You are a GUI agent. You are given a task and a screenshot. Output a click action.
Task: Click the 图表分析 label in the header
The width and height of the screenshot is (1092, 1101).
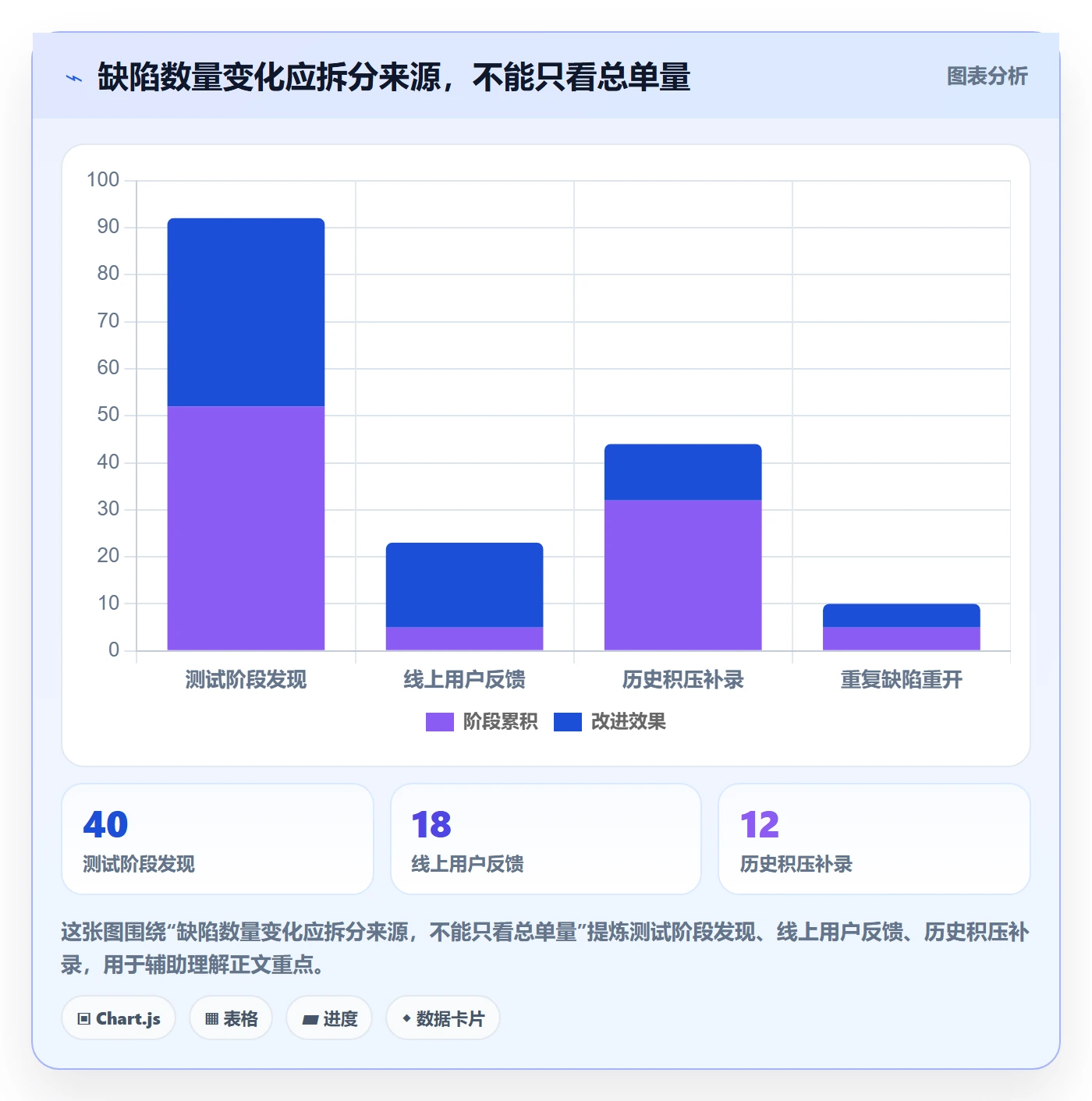point(987,76)
